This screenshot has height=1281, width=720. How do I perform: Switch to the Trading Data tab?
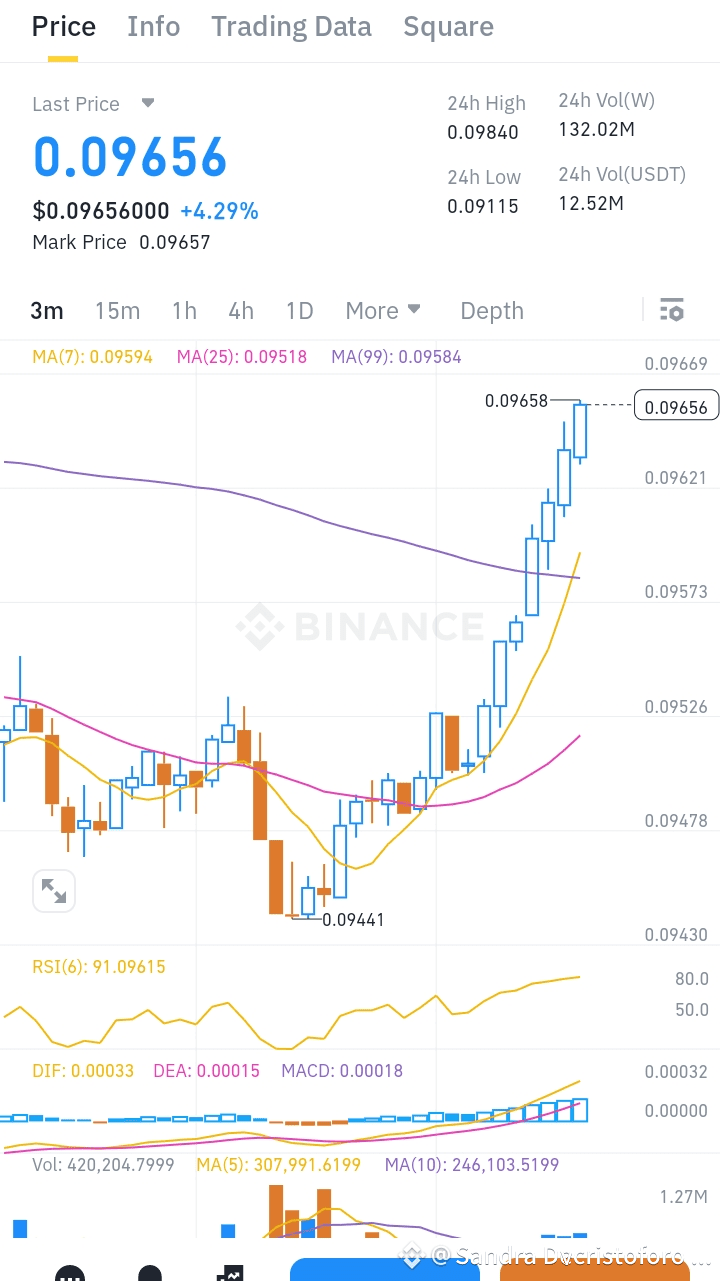[291, 26]
